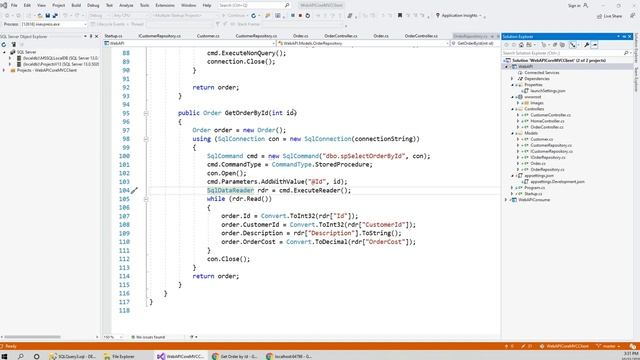Click the Break All pause icon
This screenshot has height=360, width=640.
pyautogui.click(x=292, y=16)
